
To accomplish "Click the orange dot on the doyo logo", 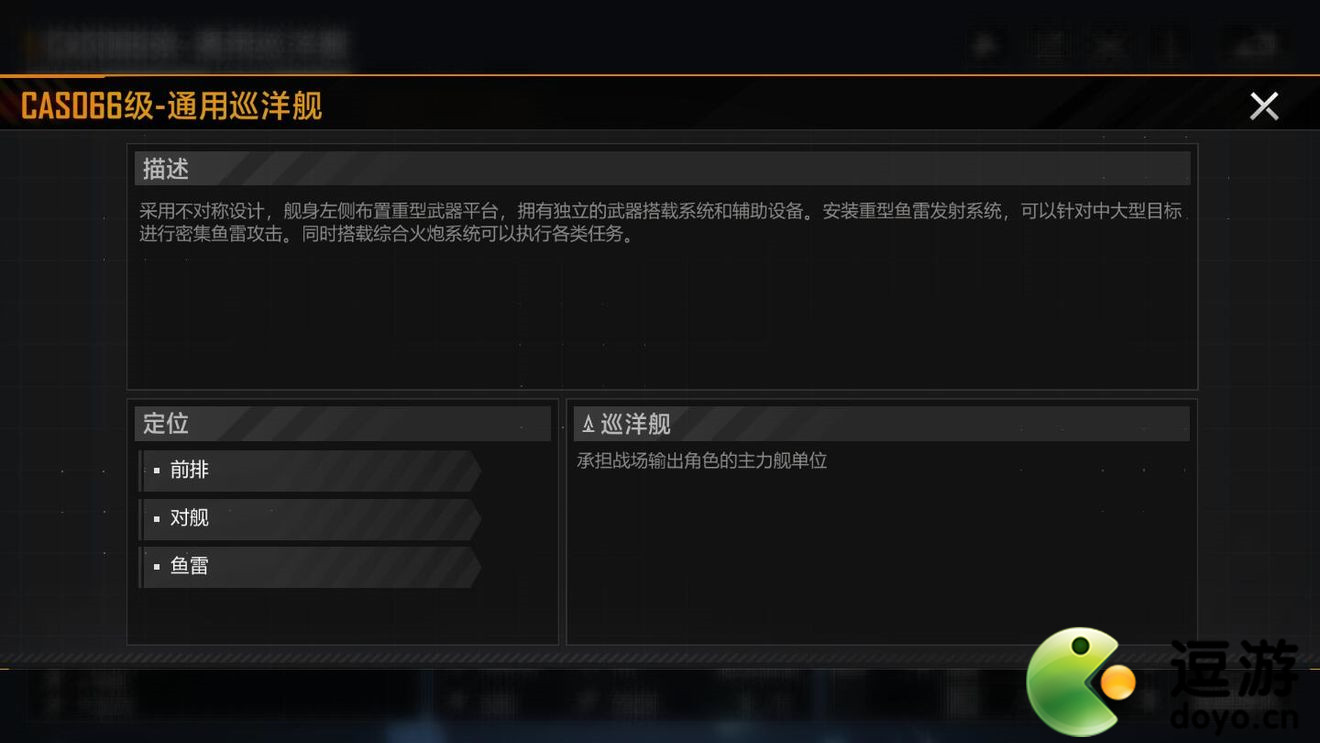I will click(1117, 683).
